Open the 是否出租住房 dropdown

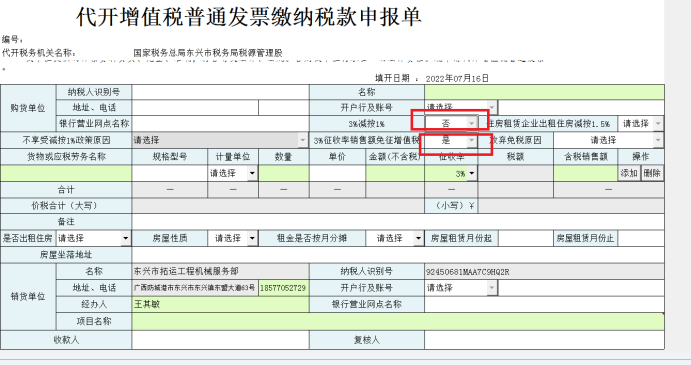click(x=93, y=238)
